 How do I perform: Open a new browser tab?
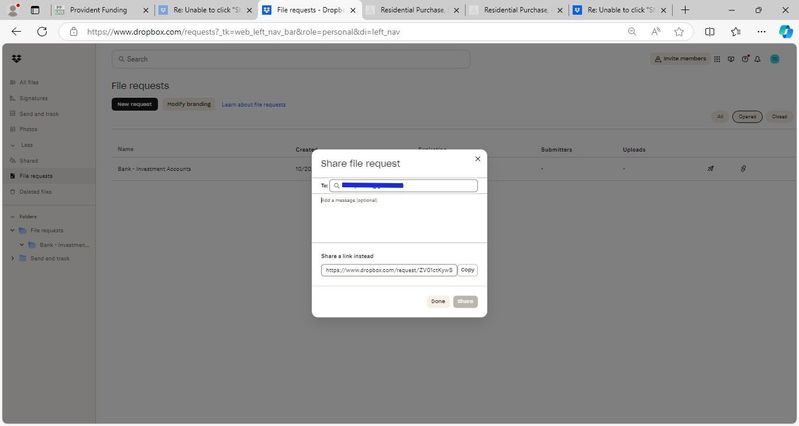point(685,10)
